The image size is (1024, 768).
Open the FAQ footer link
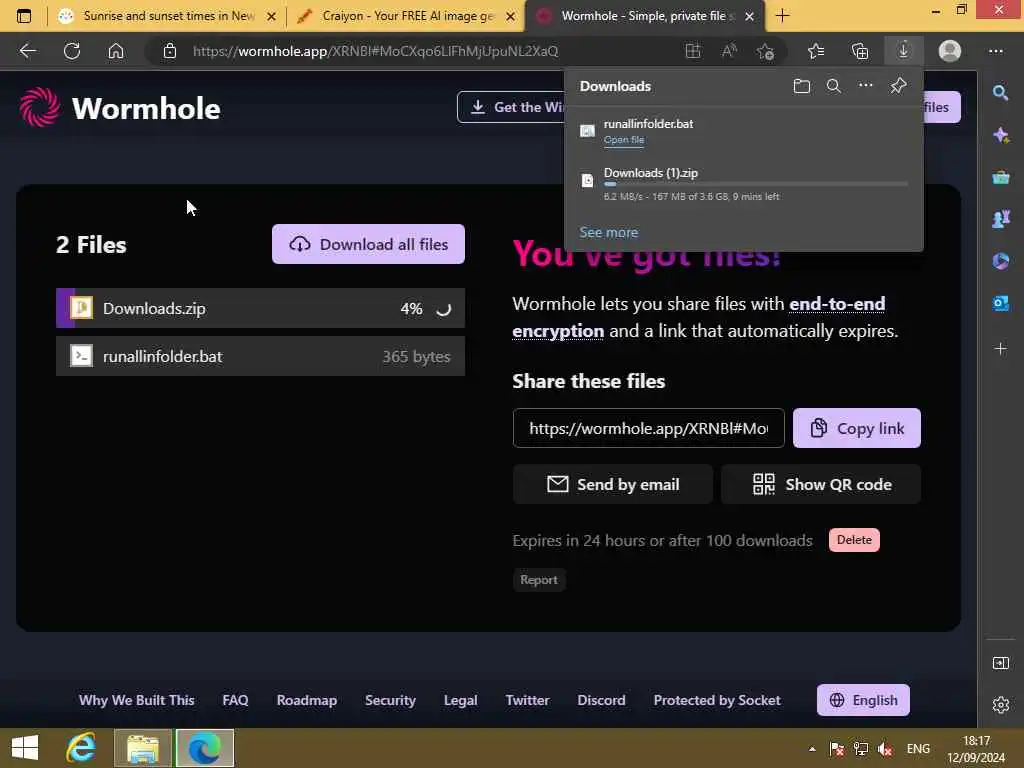[x=235, y=700]
